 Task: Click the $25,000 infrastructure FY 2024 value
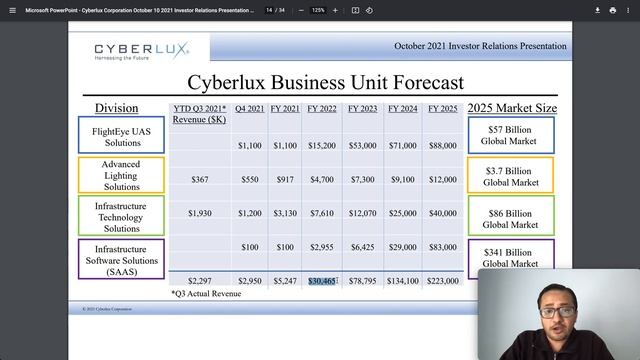pyautogui.click(x=402, y=213)
